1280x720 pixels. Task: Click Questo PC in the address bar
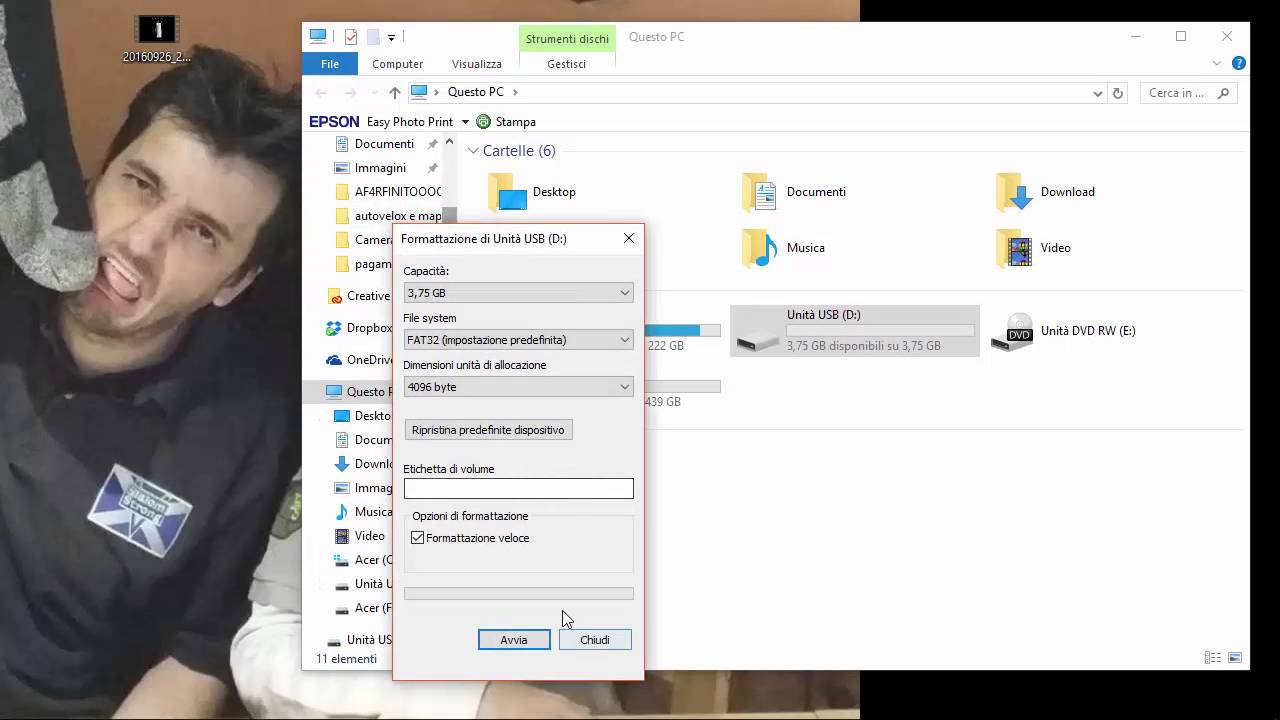pos(476,92)
